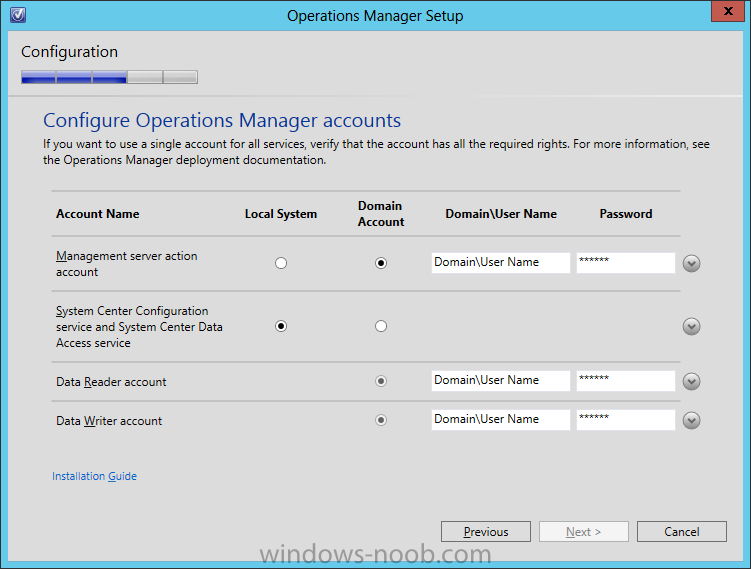Go back with the Previous button

[486, 532]
